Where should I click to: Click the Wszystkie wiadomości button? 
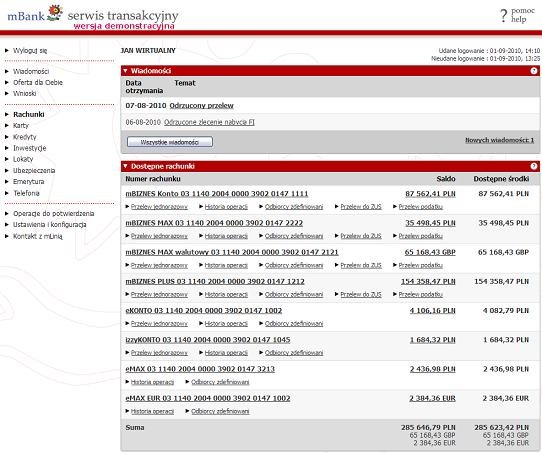coord(170,142)
